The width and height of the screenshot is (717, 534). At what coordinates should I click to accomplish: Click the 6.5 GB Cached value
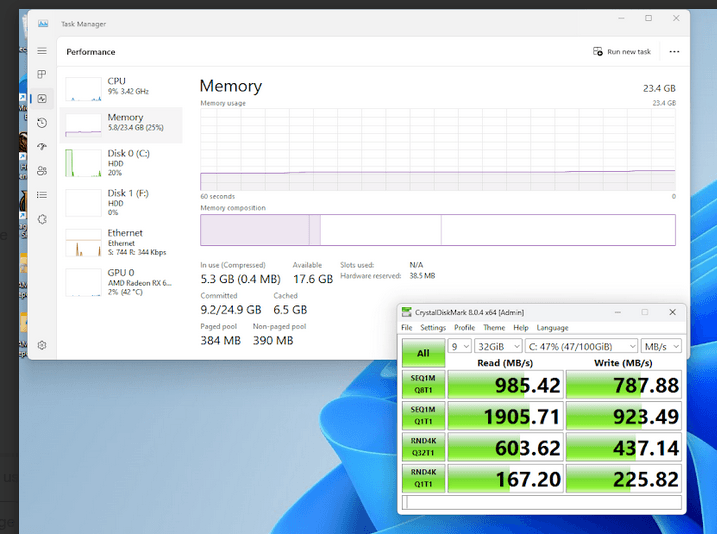(x=290, y=310)
